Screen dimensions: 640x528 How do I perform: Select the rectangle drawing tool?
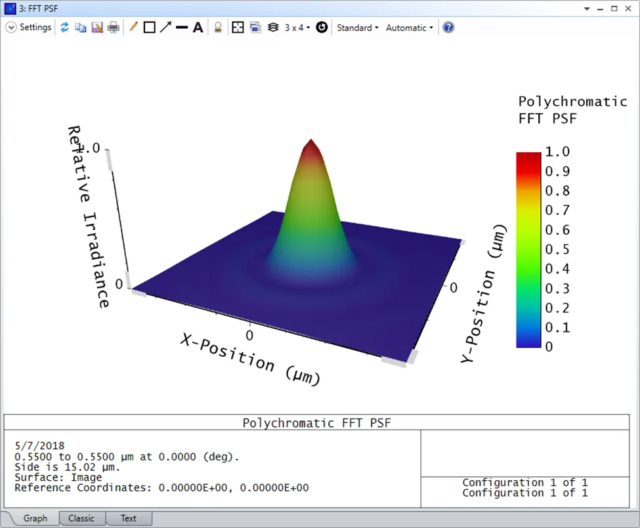[149, 27]
